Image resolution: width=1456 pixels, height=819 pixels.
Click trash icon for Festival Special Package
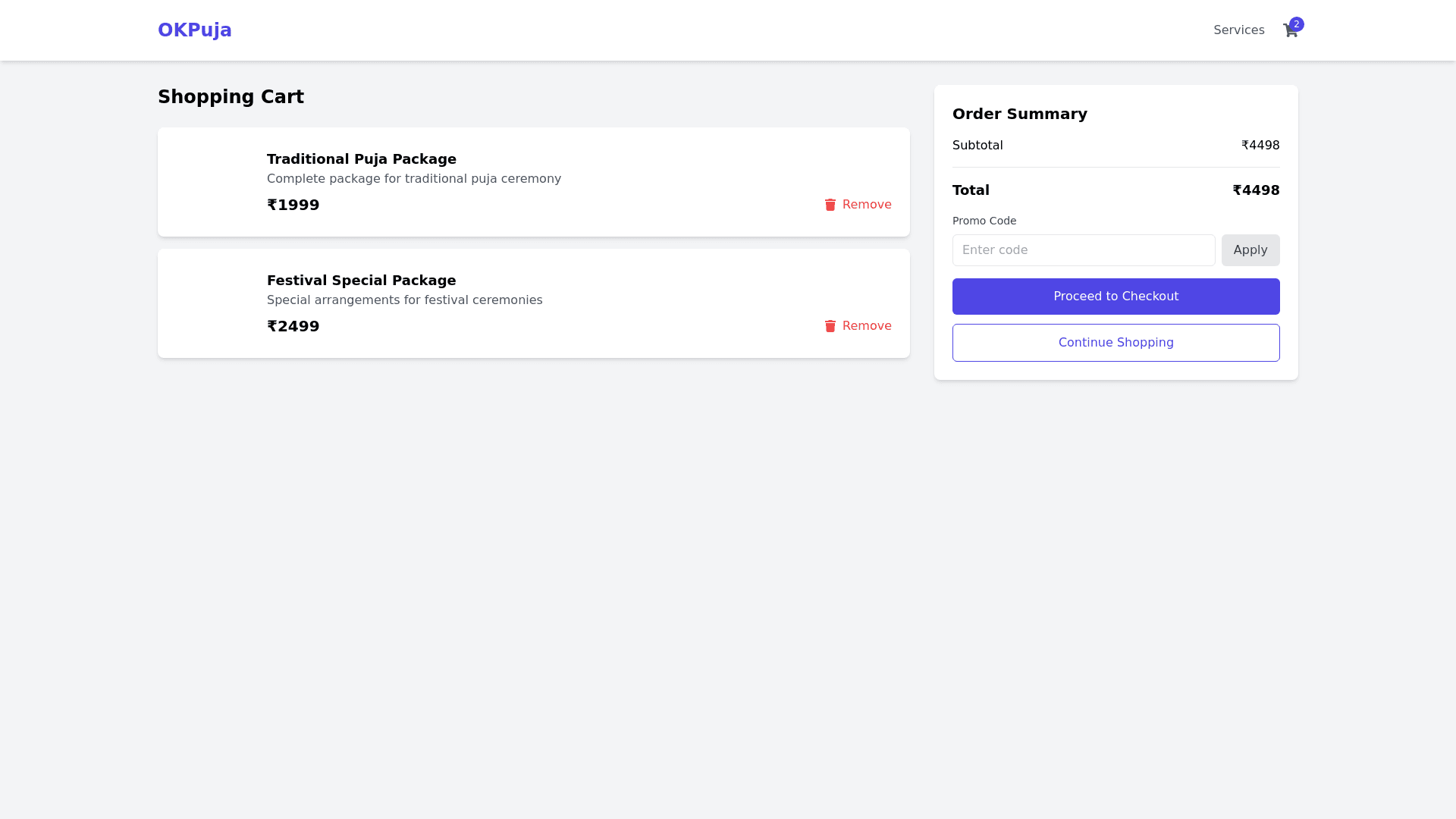click(830, 326)
